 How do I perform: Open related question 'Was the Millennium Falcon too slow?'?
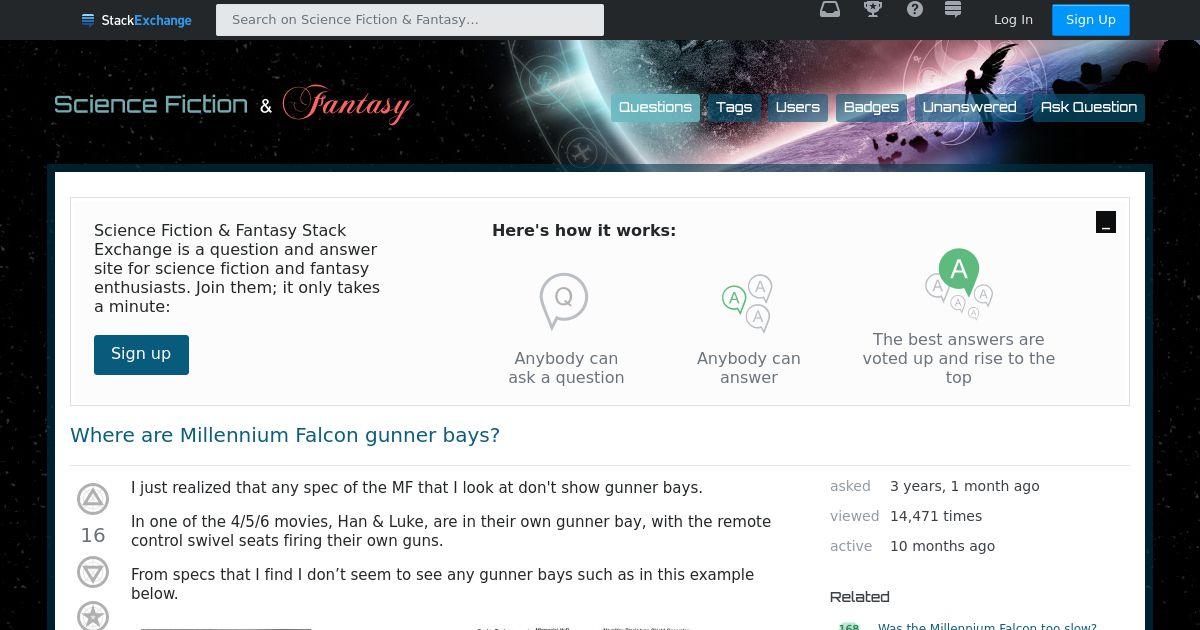coord(987,625)
